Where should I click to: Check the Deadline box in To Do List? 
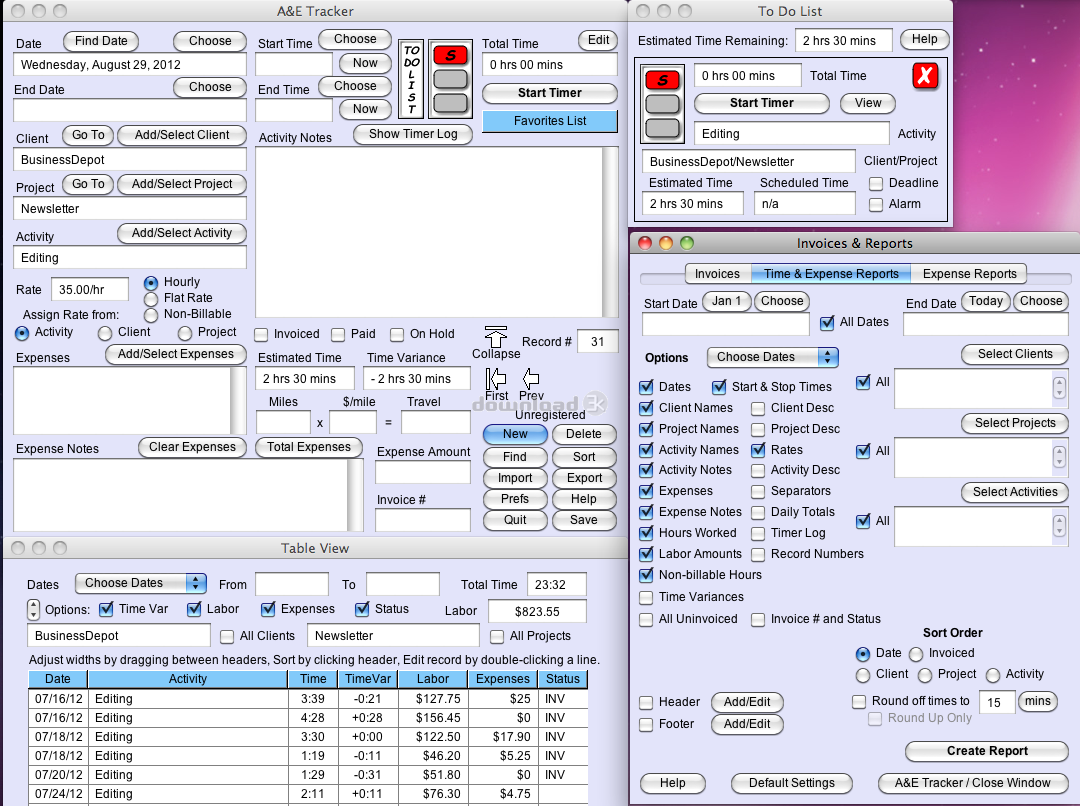(x=876, y=183)
